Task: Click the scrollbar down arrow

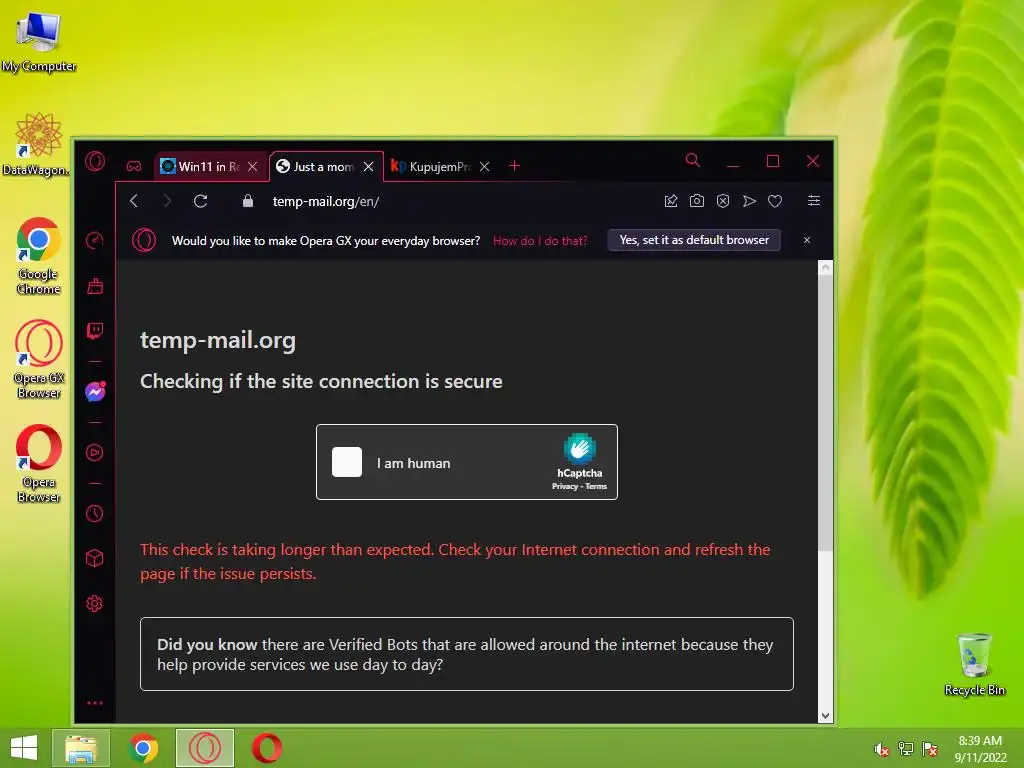Action: tap(825, 716)
